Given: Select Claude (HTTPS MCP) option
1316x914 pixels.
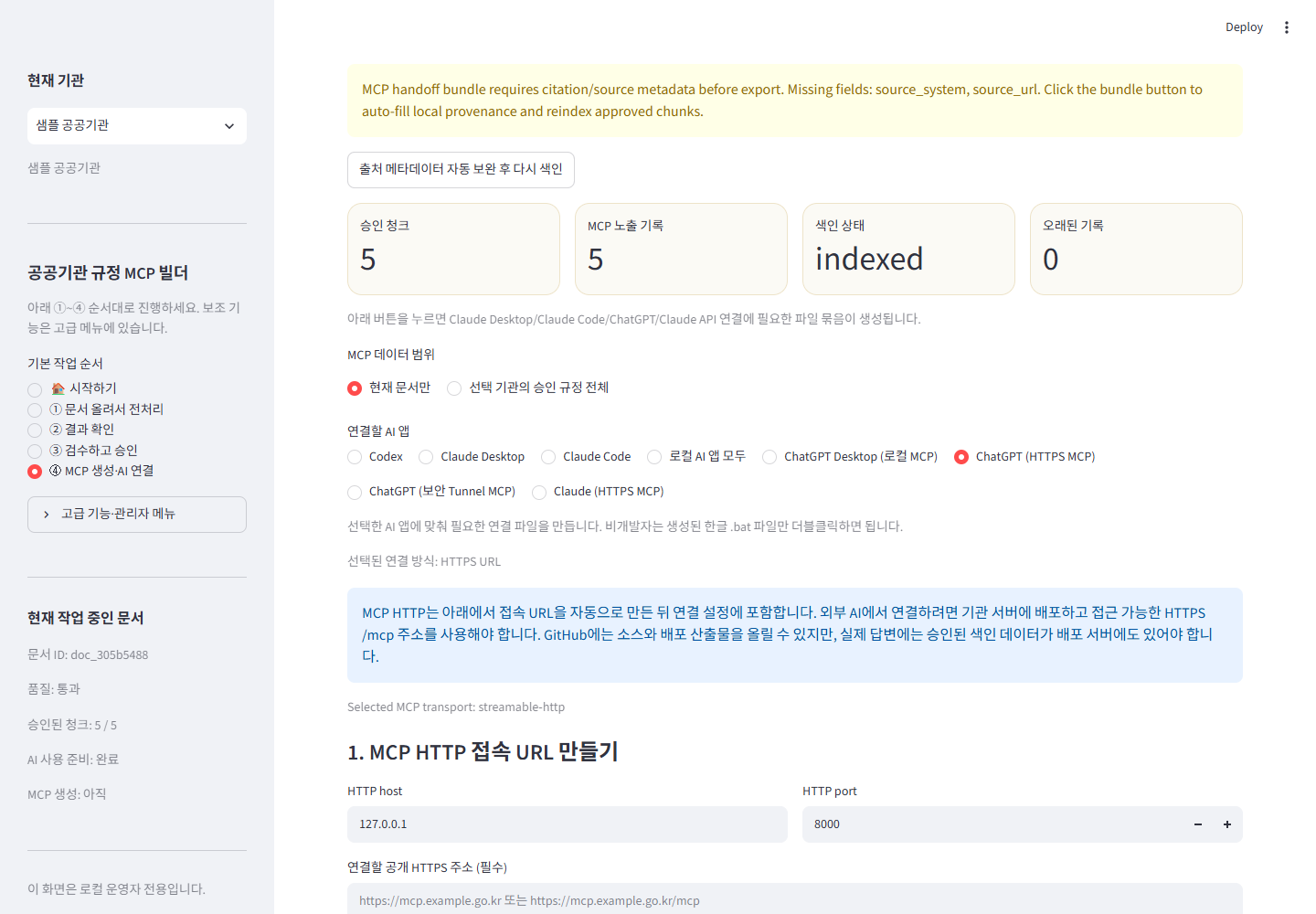Looking at the screenshot, I should pos(598,492).
